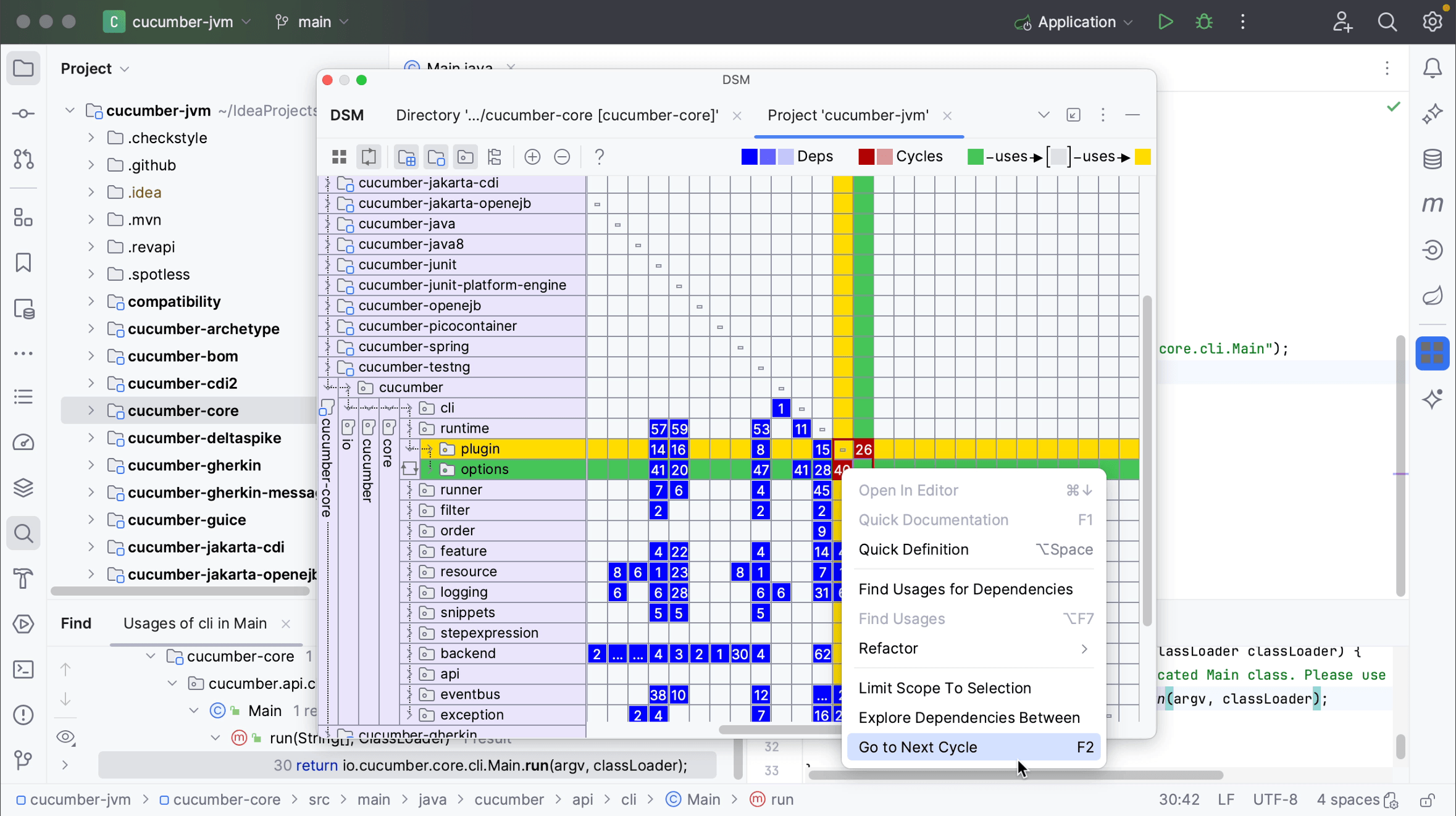This screenshot has height=816, width=1456.
Task: Choose Find Usages for Dependencies
Action: pyautogui.click(x=974, y=589)
